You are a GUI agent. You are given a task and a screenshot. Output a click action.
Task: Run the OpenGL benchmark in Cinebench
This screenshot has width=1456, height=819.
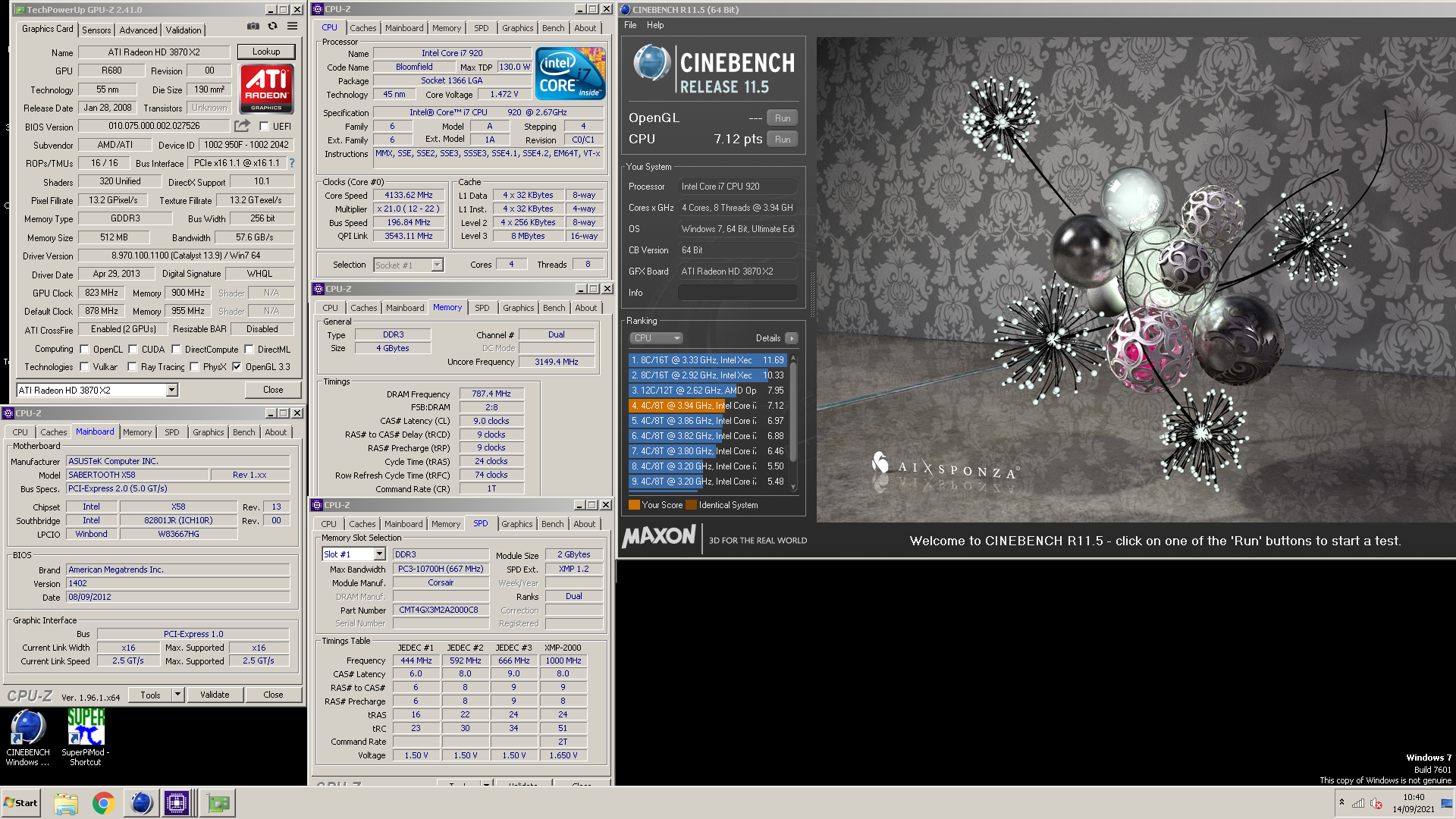click(783, 118)
